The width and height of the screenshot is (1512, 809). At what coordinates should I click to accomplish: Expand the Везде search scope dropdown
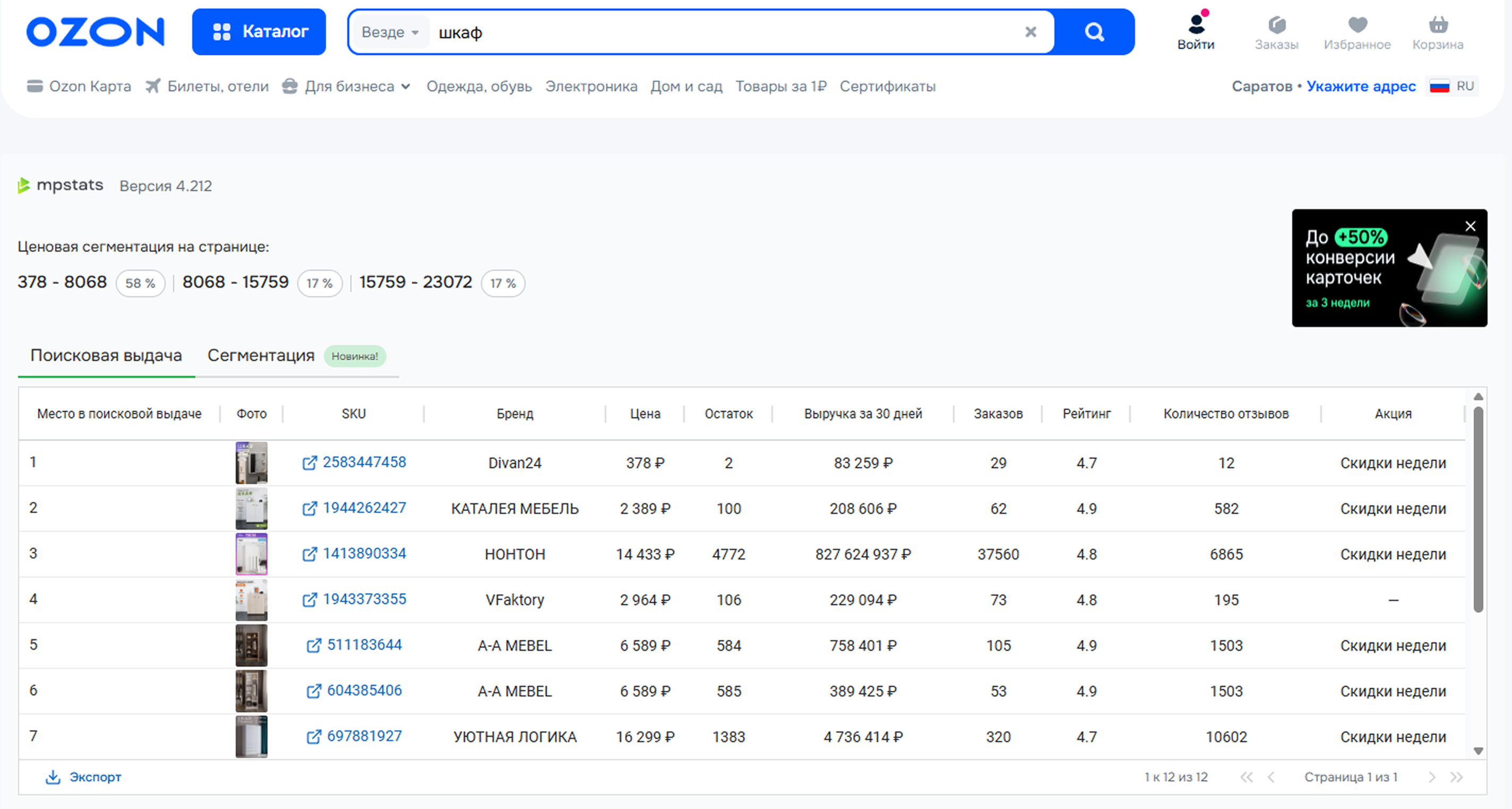(x=390, y=32)
